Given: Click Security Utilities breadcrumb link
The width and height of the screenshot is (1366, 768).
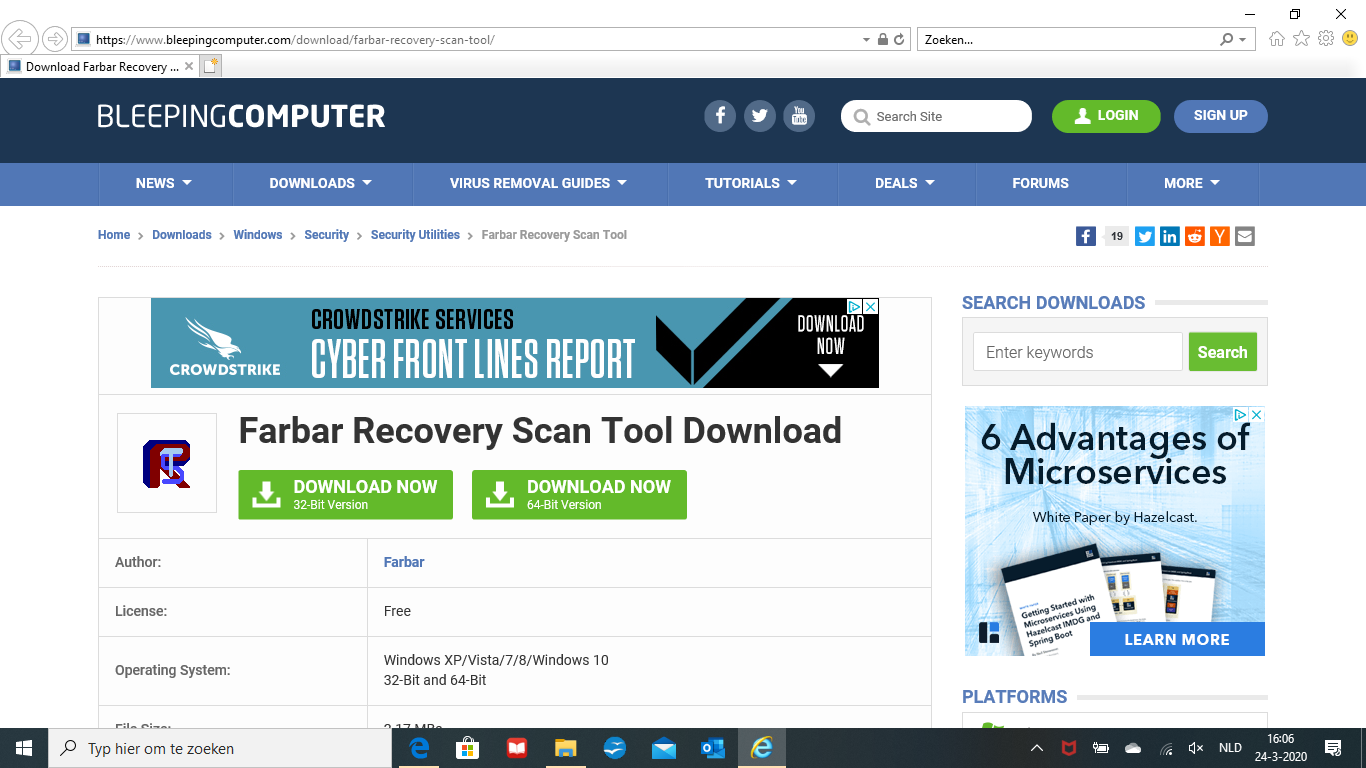Looking at the screenshot, I should click(x=415, y=235).
